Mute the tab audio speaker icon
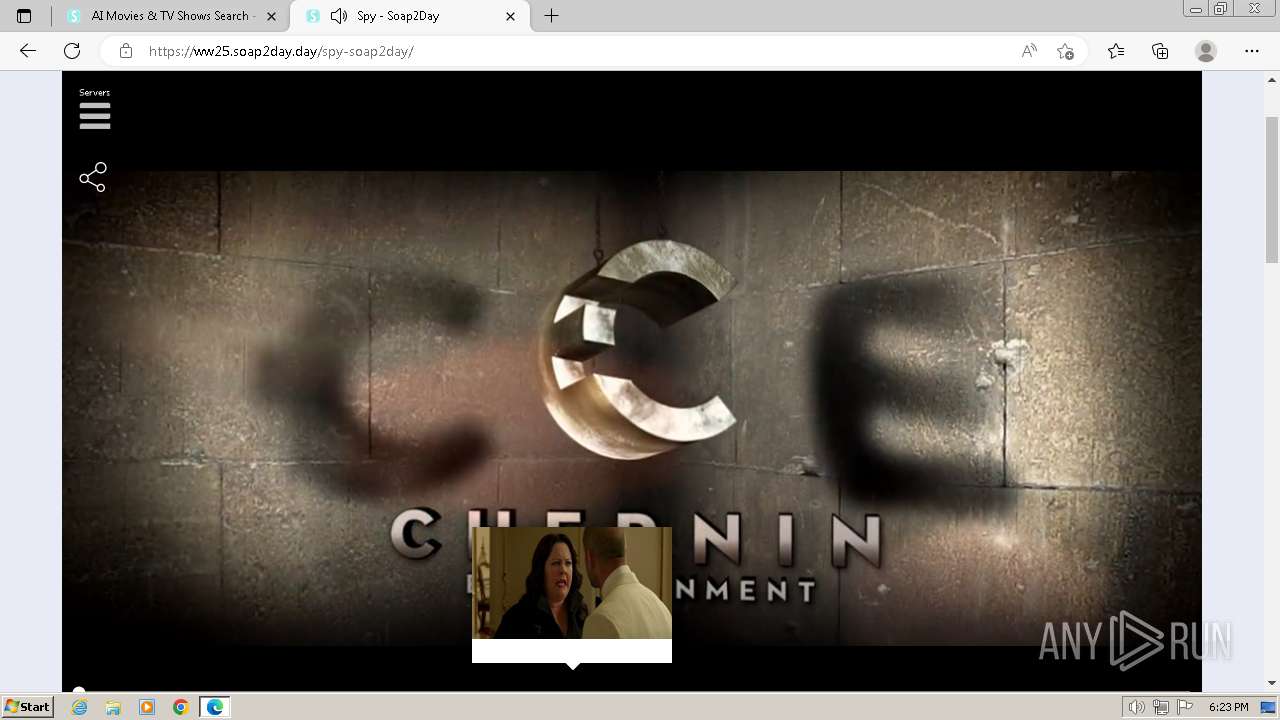 point(339,16)
